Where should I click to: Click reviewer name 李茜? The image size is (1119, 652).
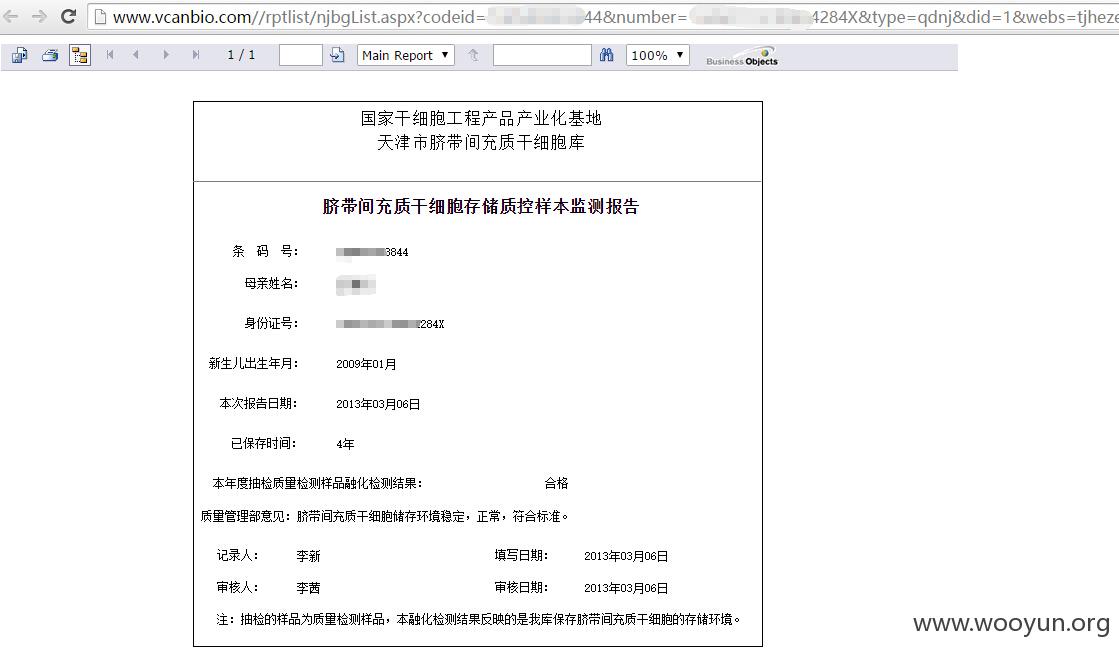[x=308, y=589]
